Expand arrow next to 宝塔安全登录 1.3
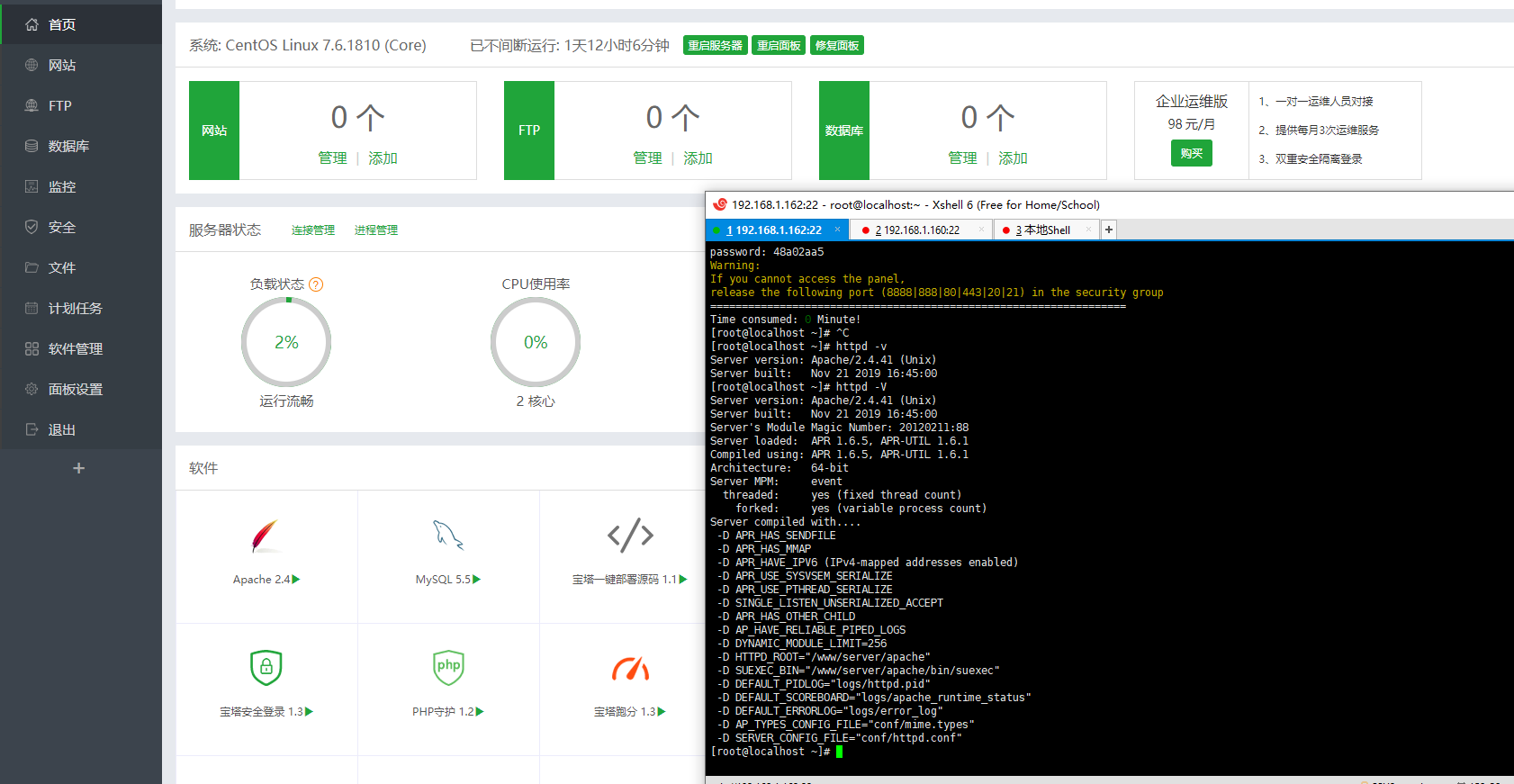The width and height of the screenshot is (1514, 784). coord(310,712)
